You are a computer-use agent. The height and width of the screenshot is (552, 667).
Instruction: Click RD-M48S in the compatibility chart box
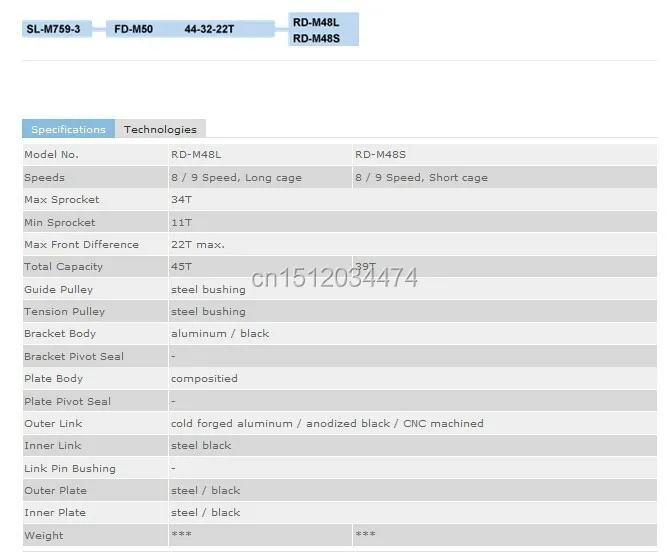pos(316,38)
